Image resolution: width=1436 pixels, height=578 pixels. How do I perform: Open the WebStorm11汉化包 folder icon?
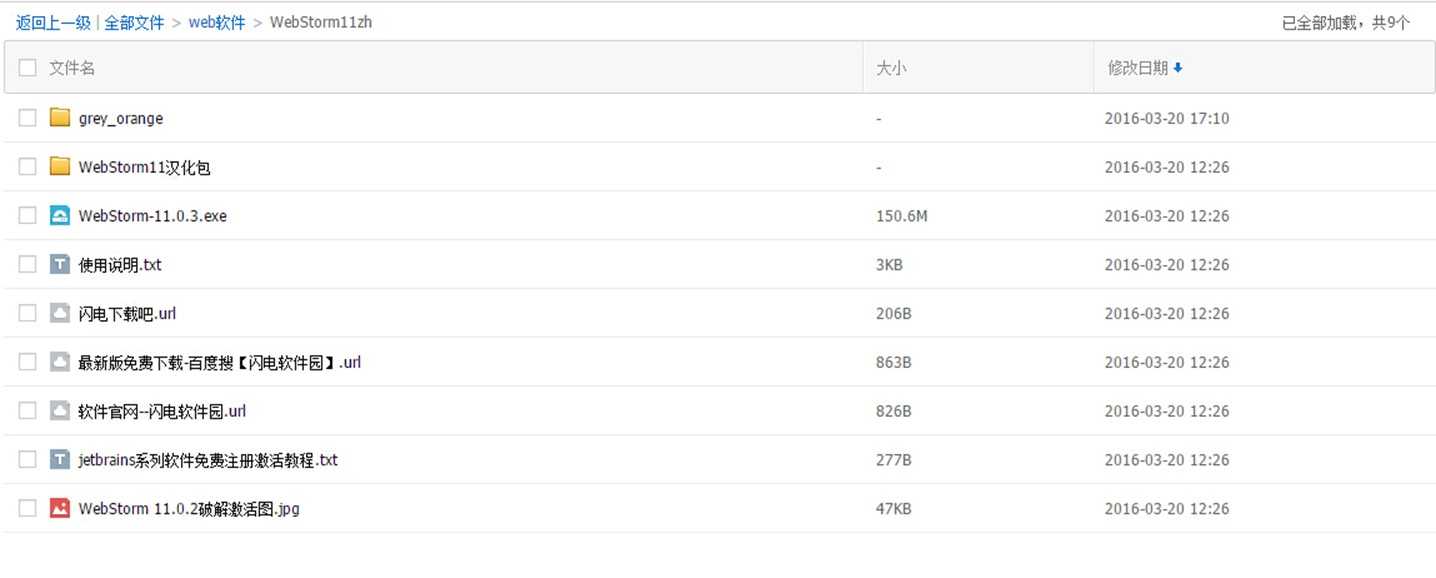coord(60,167)
